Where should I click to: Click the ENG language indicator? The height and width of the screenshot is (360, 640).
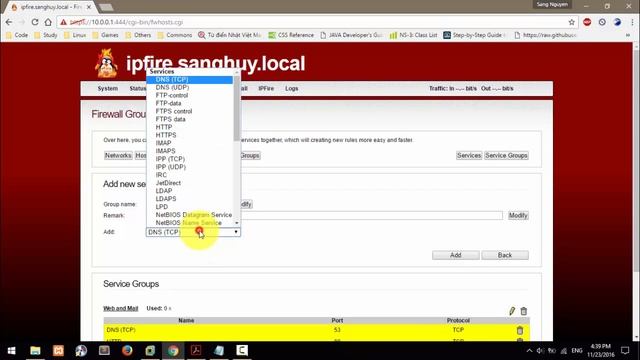pos(577,351)
